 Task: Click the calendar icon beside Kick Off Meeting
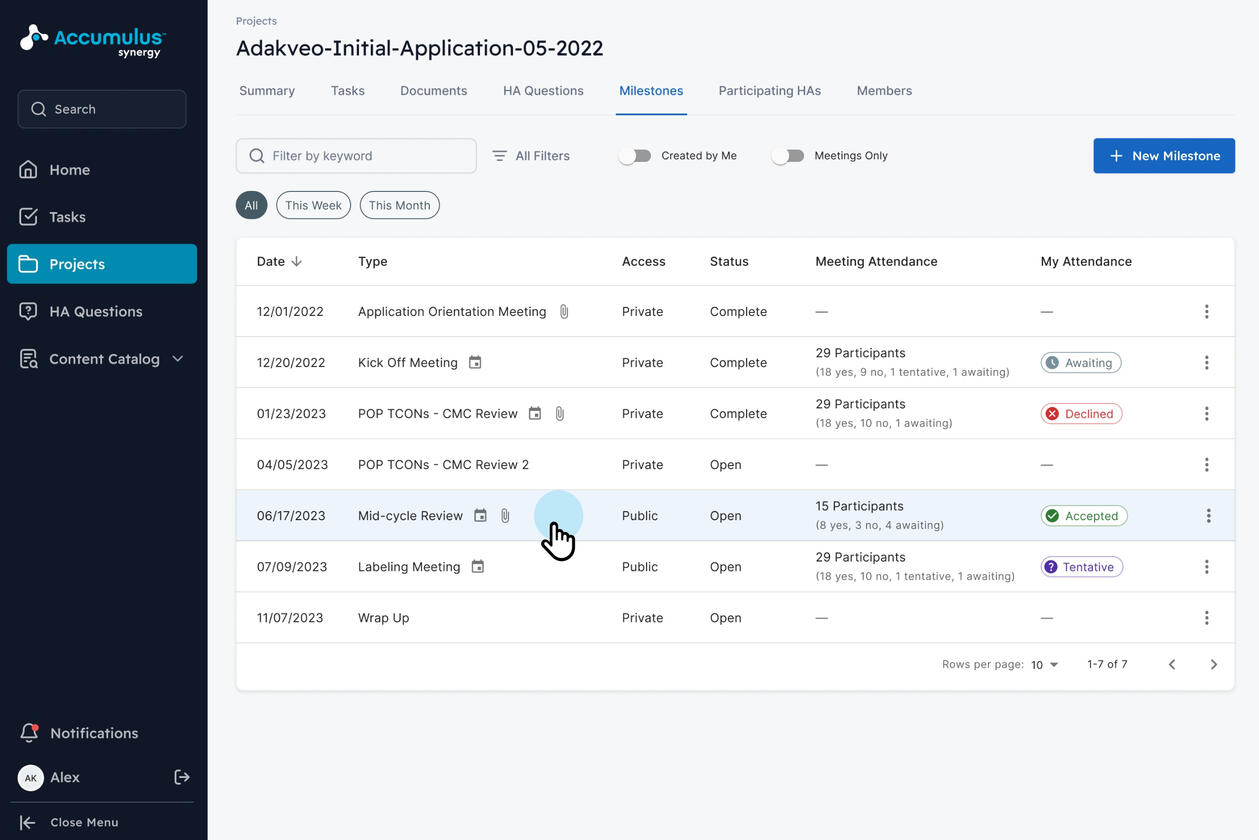click(475, 363)
